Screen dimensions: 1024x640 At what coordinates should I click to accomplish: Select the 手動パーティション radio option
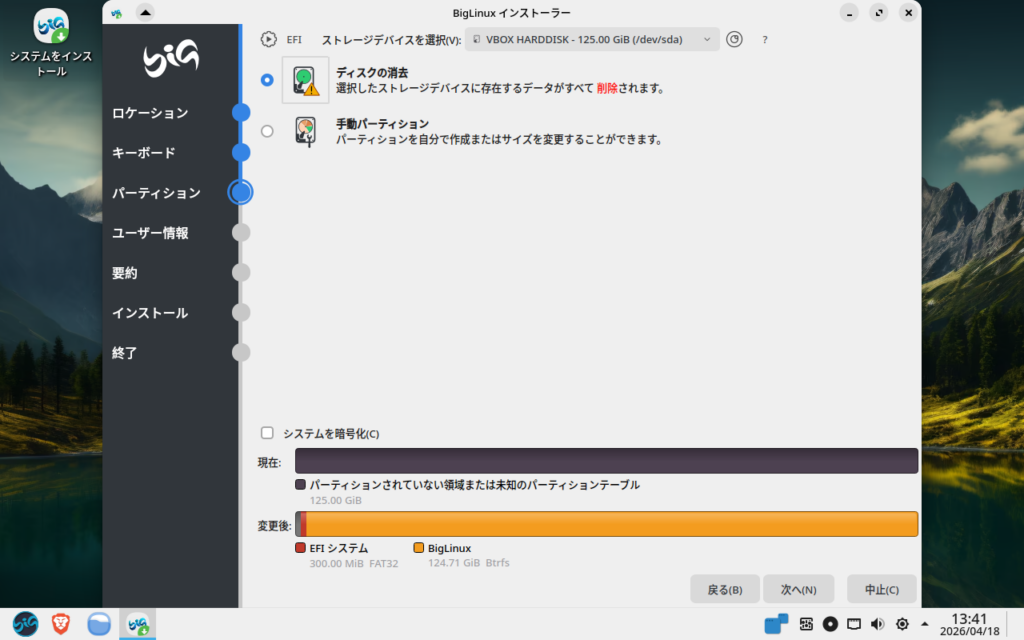(x=267, y=131)
